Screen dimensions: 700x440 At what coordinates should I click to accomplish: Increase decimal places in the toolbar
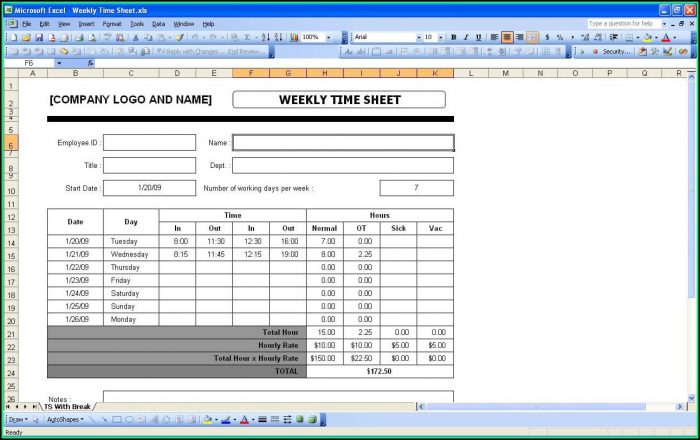(x=585, y=37)
